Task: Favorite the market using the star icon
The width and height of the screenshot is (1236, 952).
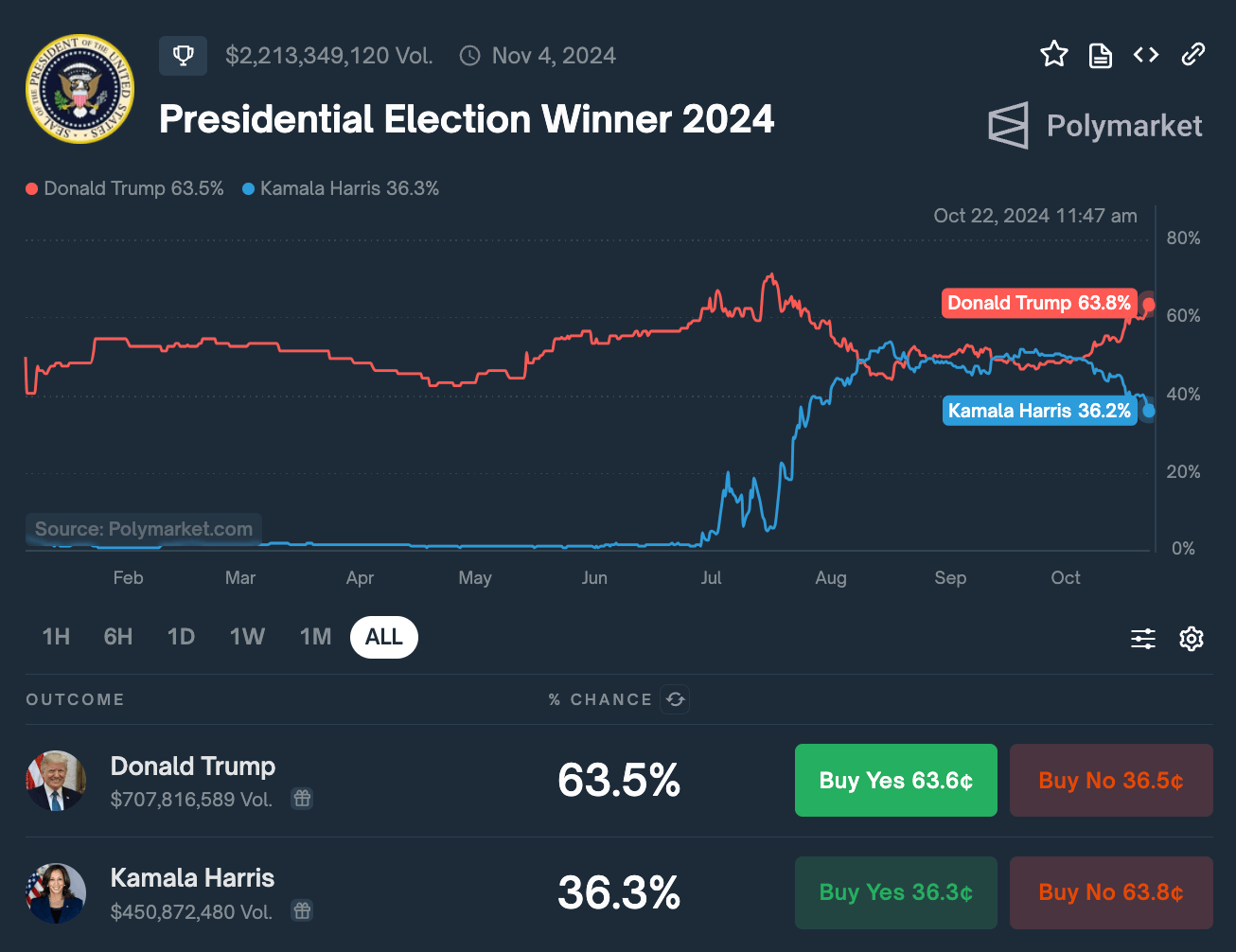Action: (x=1053, y=55)
